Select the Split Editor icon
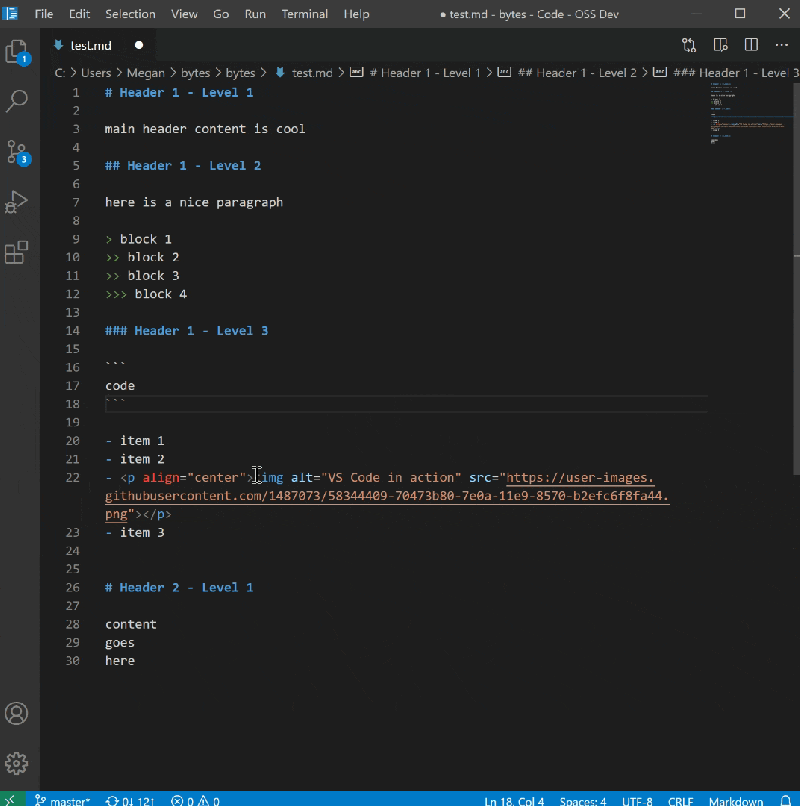Viewport: 800px width, 806px height. [x=751, y=45]
